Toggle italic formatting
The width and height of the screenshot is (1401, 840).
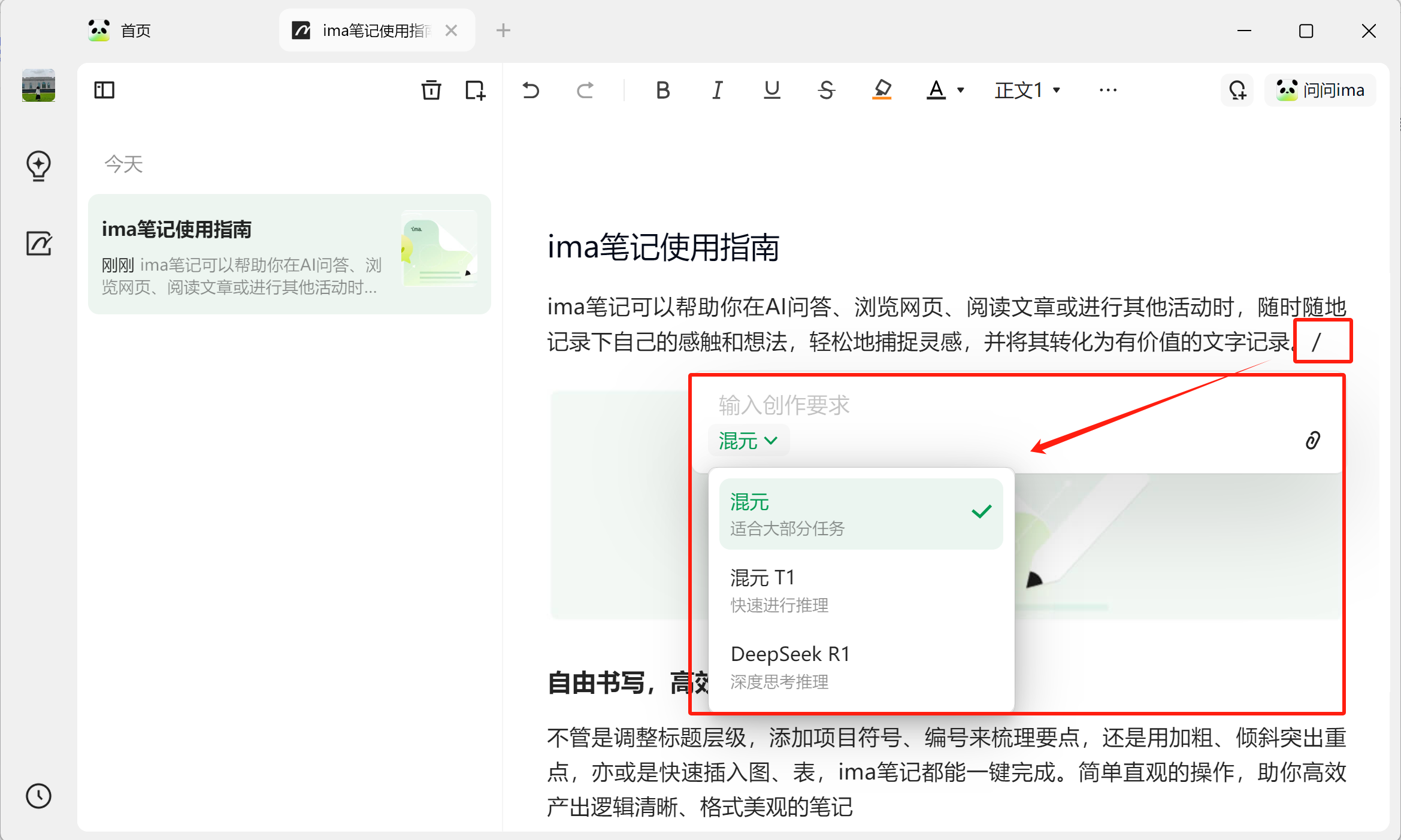tap(716, 90)
